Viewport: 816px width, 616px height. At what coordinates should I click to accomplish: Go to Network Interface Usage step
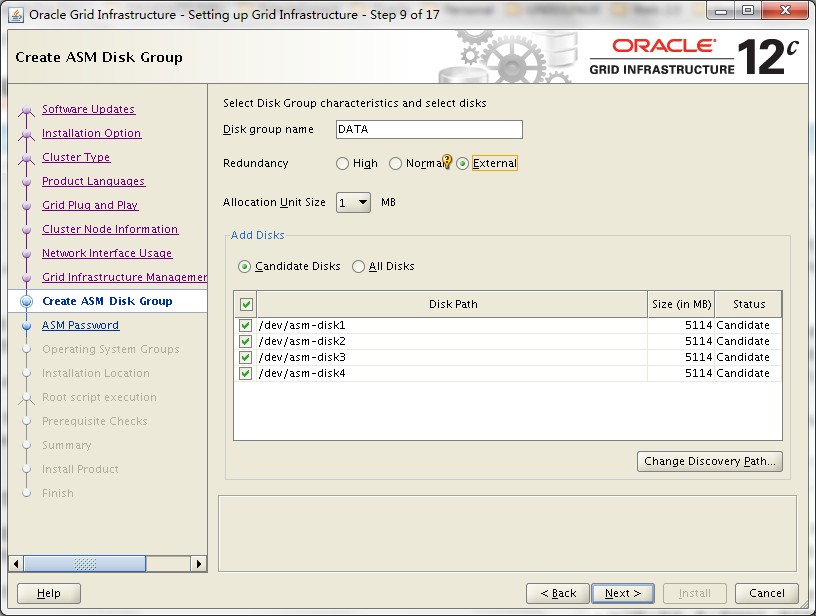pyautogui.click(x=107, y=253)
